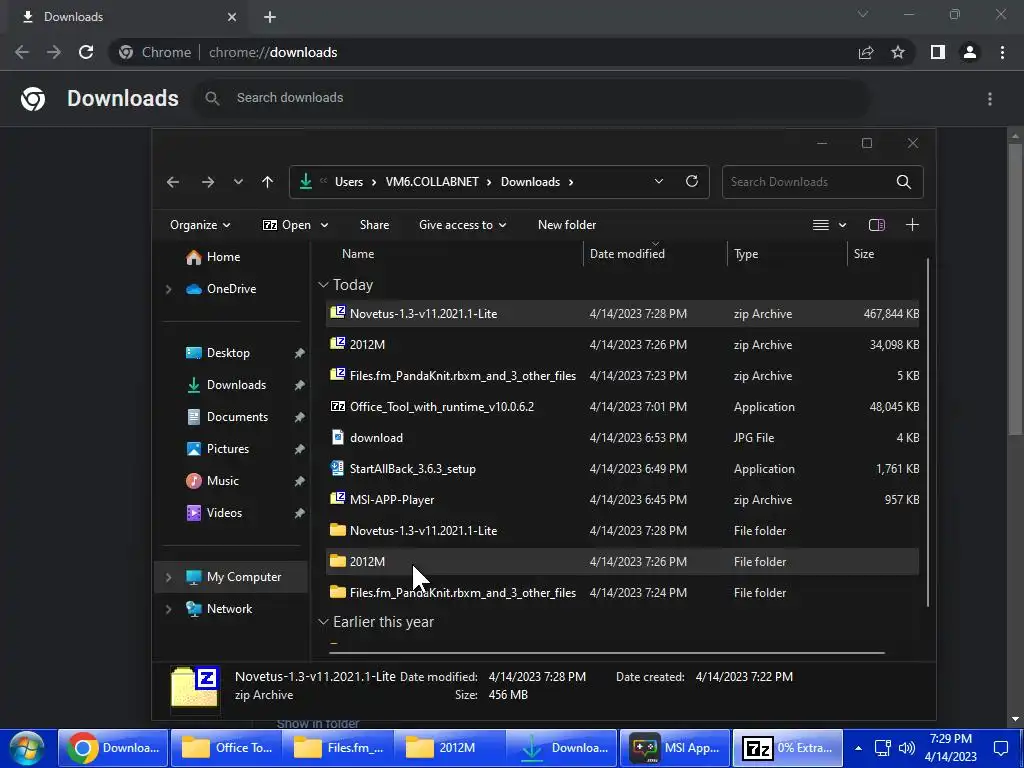Viewport: 1024px width, 768px height.
Task: Create a New folder
Action: click(x=567, y=225)
